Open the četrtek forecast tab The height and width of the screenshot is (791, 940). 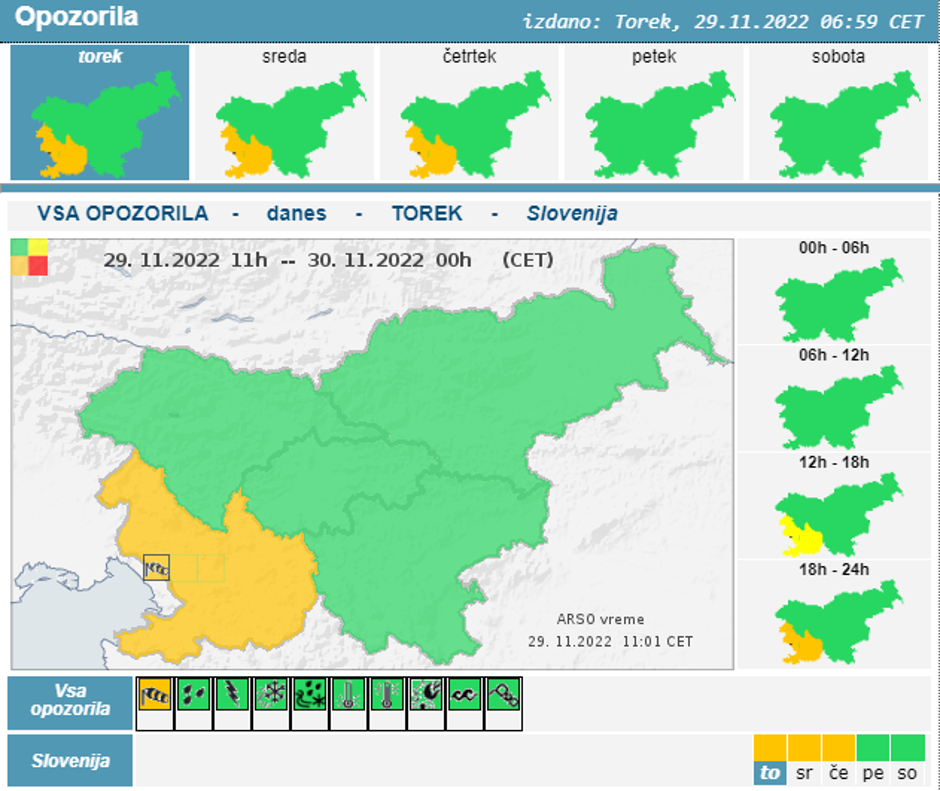pos(469,112)
